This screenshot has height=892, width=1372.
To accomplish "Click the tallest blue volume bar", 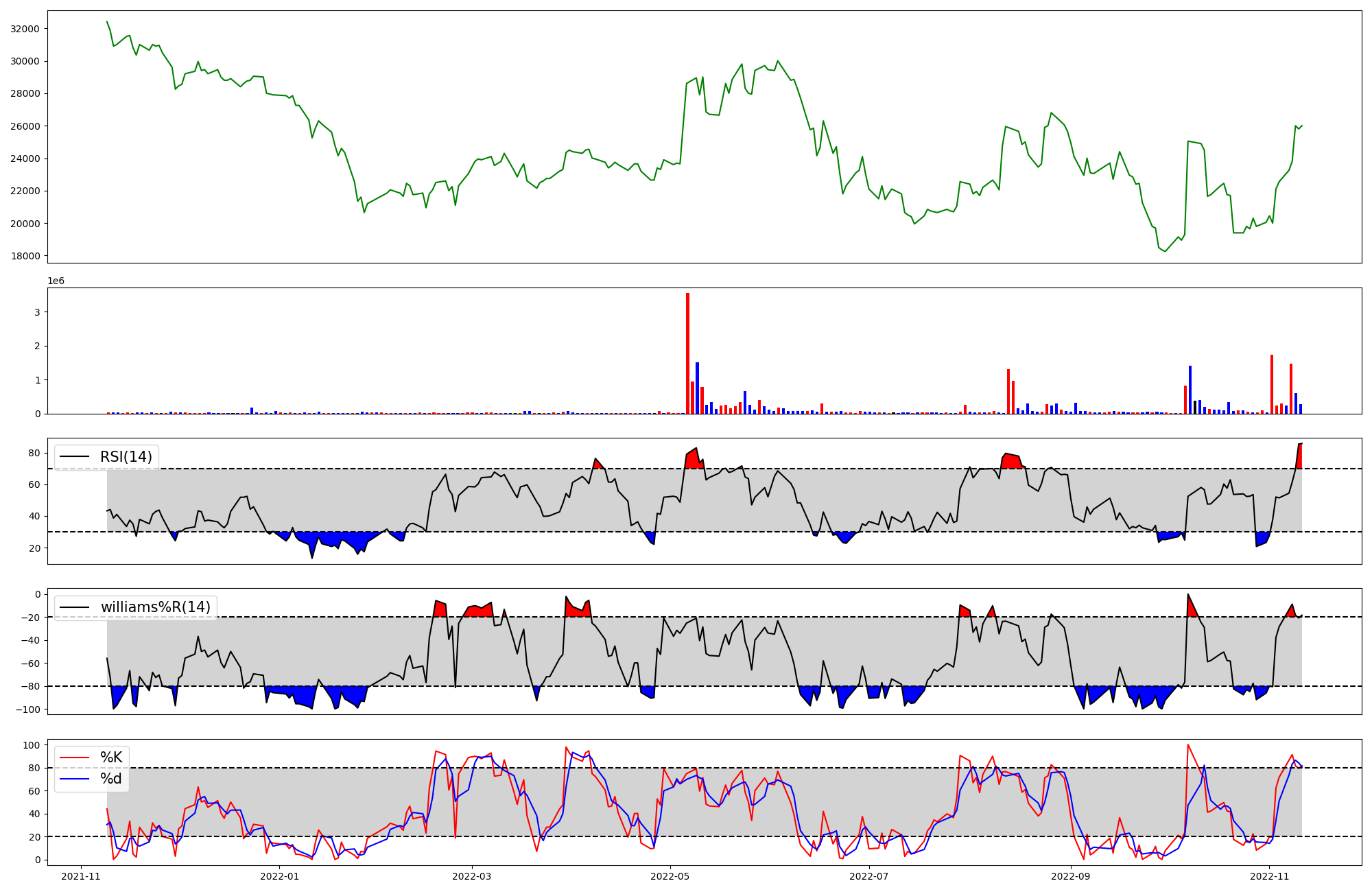I will tap(697, 388).
